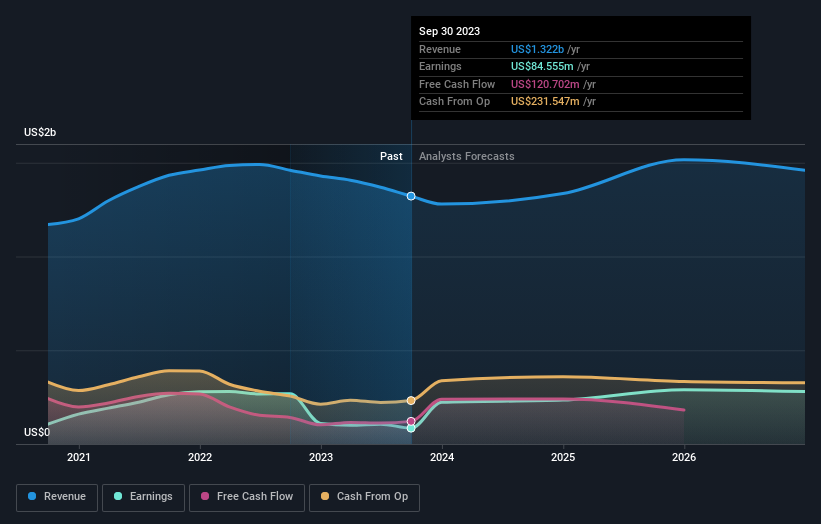The height and width of the screenshot is (524, 821).
Task: Click the 2026 x-axis label
Action: (684, 457)
